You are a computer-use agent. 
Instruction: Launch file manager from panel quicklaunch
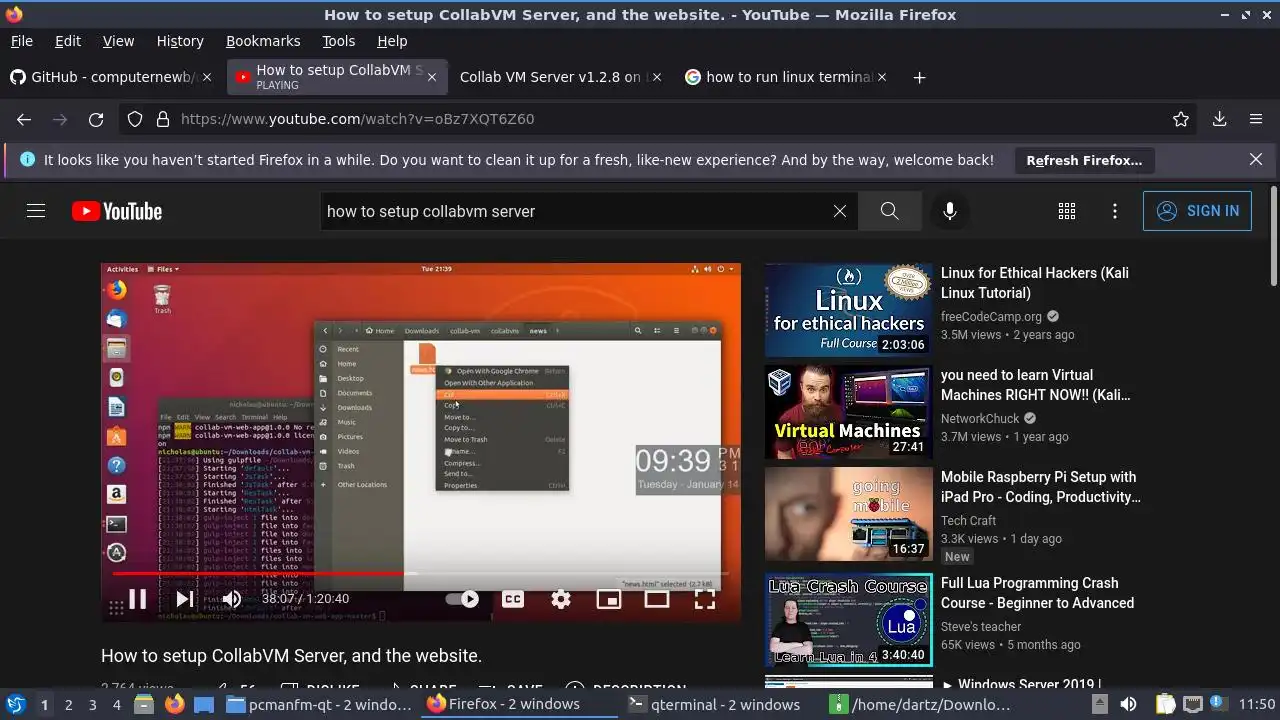pyautogui.click(x=144, y=704)
